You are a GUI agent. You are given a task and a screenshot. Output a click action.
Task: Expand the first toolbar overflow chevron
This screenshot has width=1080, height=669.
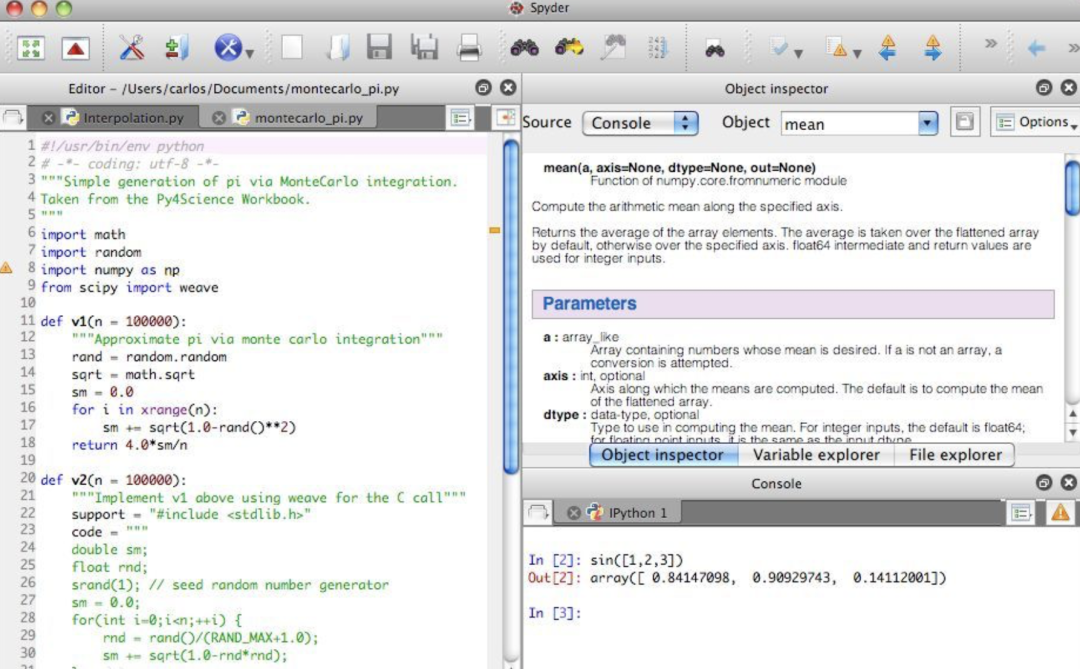pos(990,43)
